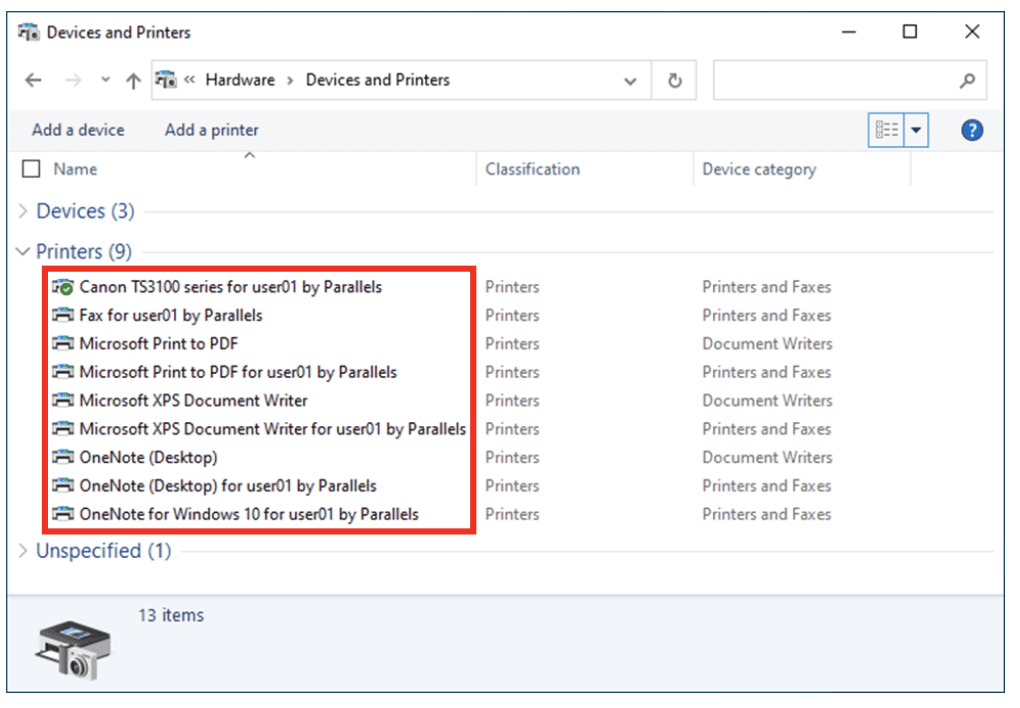Collapse the Printers (9) group

pos(23,252)
